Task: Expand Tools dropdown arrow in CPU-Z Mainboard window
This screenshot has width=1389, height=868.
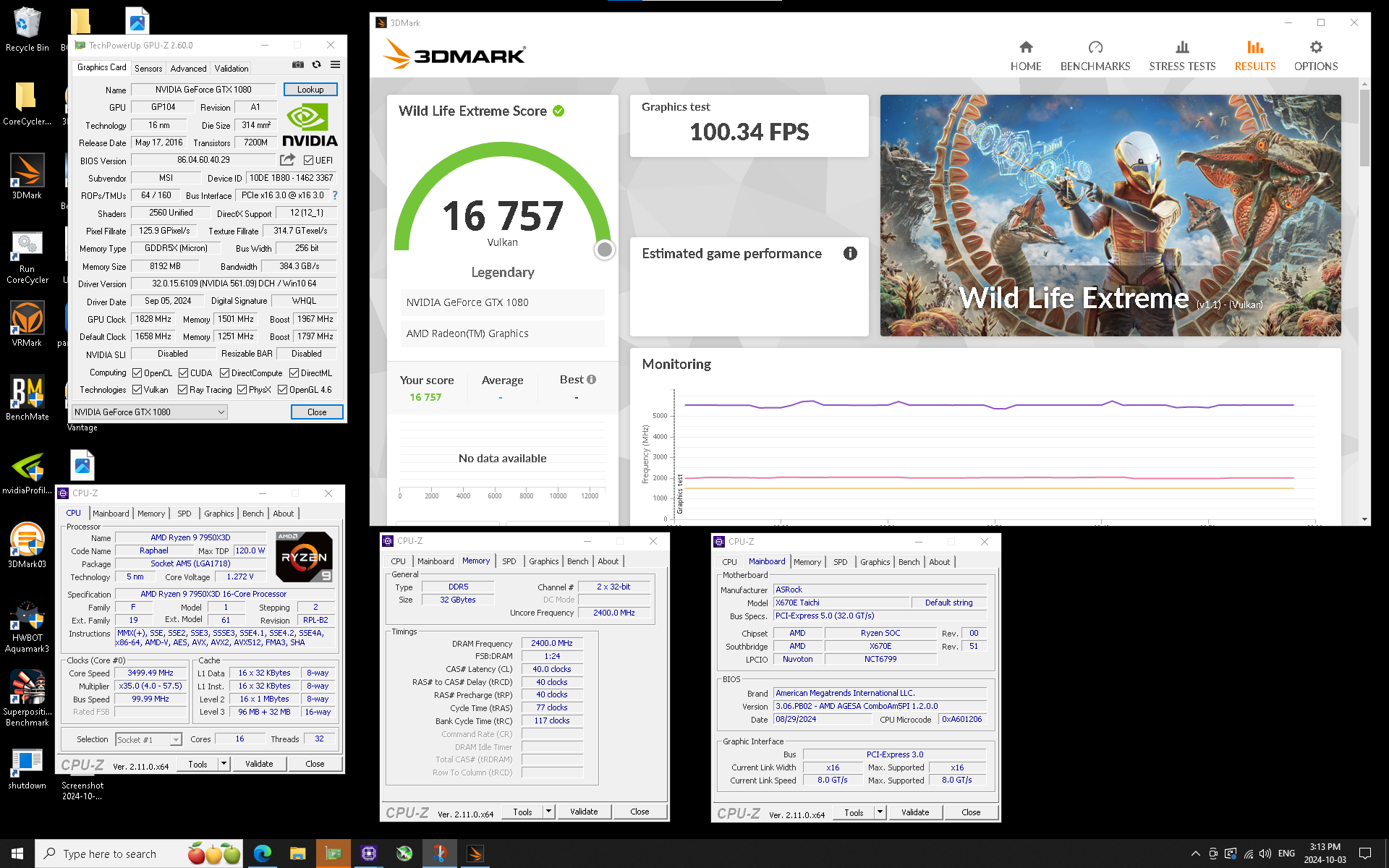Action: [880, 812]
